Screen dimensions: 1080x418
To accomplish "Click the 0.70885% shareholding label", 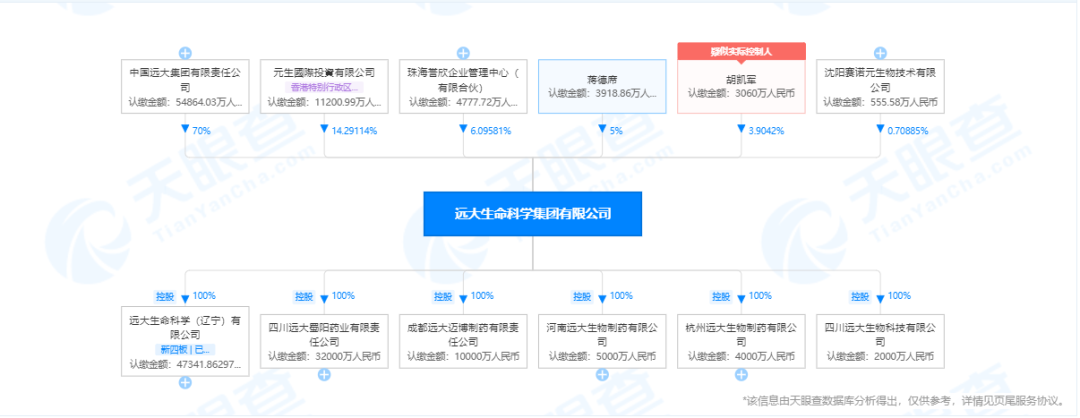I will (x=908, y=130).
